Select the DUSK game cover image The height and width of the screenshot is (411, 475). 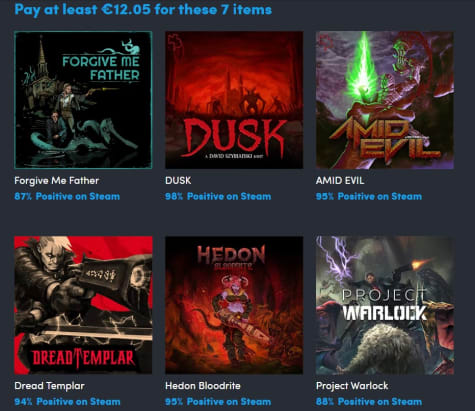(234, 100)
